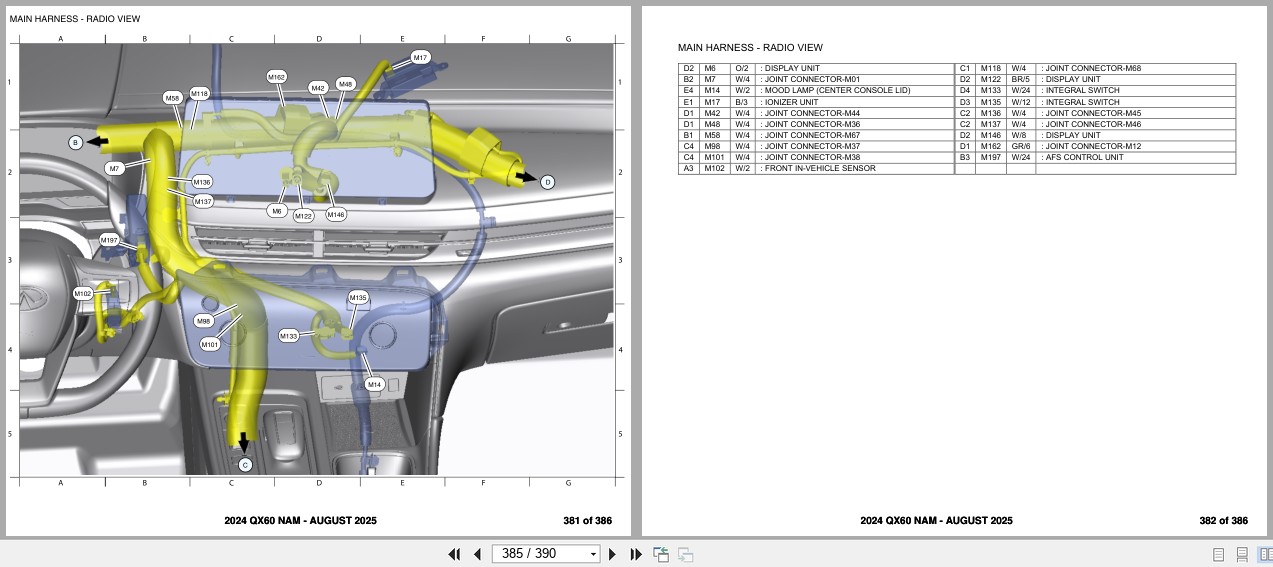Viewport: 1273px width, 567px height.
Task: Click table cell JOINT CONNECTOR-M01
Action: pyautogui.click(x=855, y=80)
